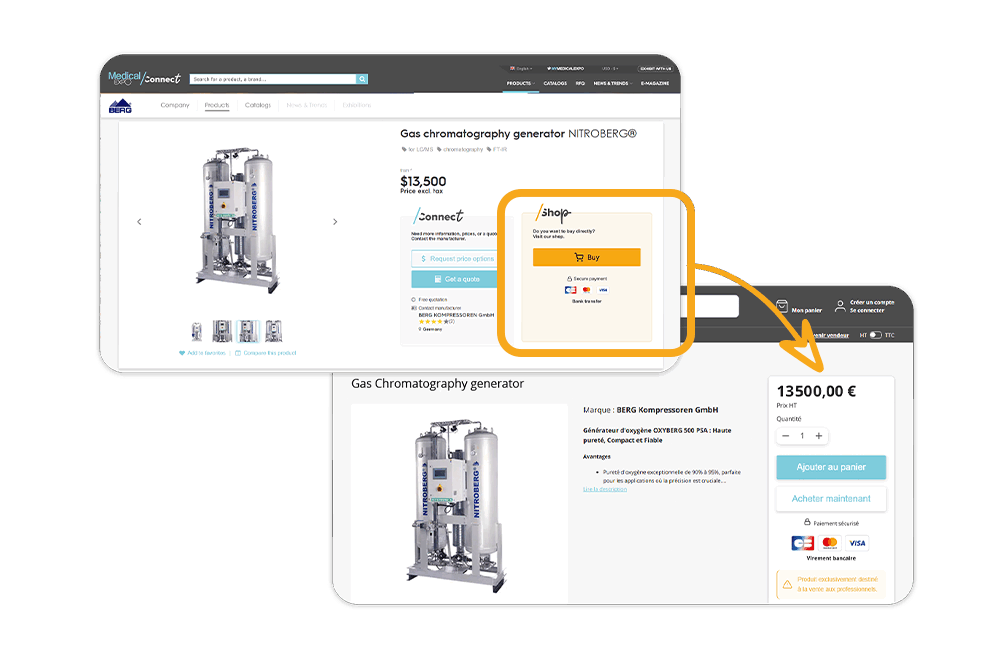The width and height of the screenshot is (1000, 660).
Task: Increase quantity with the plus button
Action: tap(819, 436)
